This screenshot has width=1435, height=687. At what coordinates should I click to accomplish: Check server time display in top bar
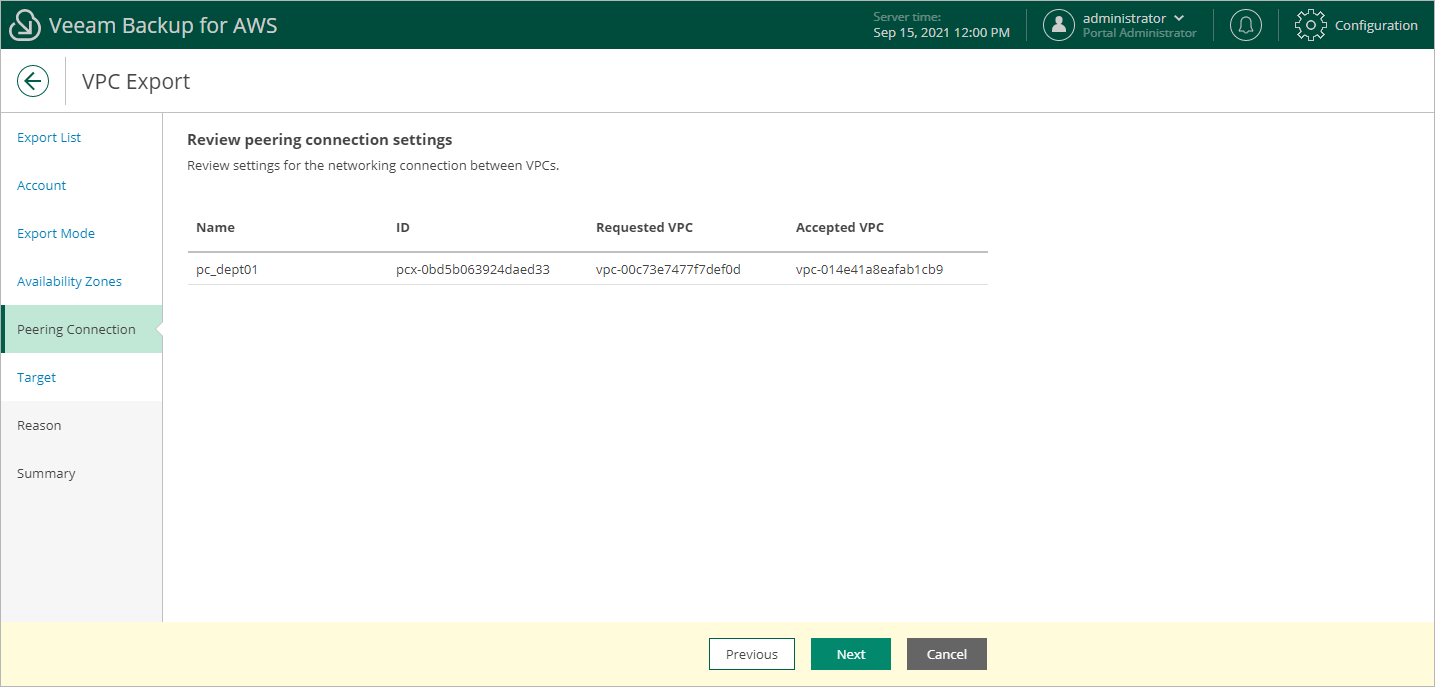pyautogui.click(x=941, y=25)
